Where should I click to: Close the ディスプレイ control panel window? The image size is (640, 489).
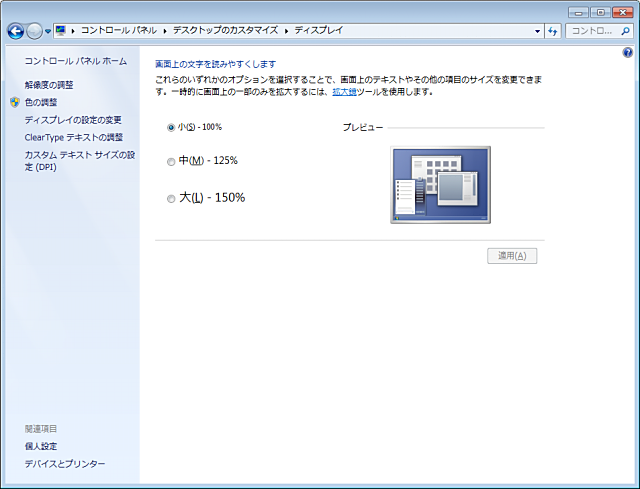pyautogui.click(x=623, y=11)
